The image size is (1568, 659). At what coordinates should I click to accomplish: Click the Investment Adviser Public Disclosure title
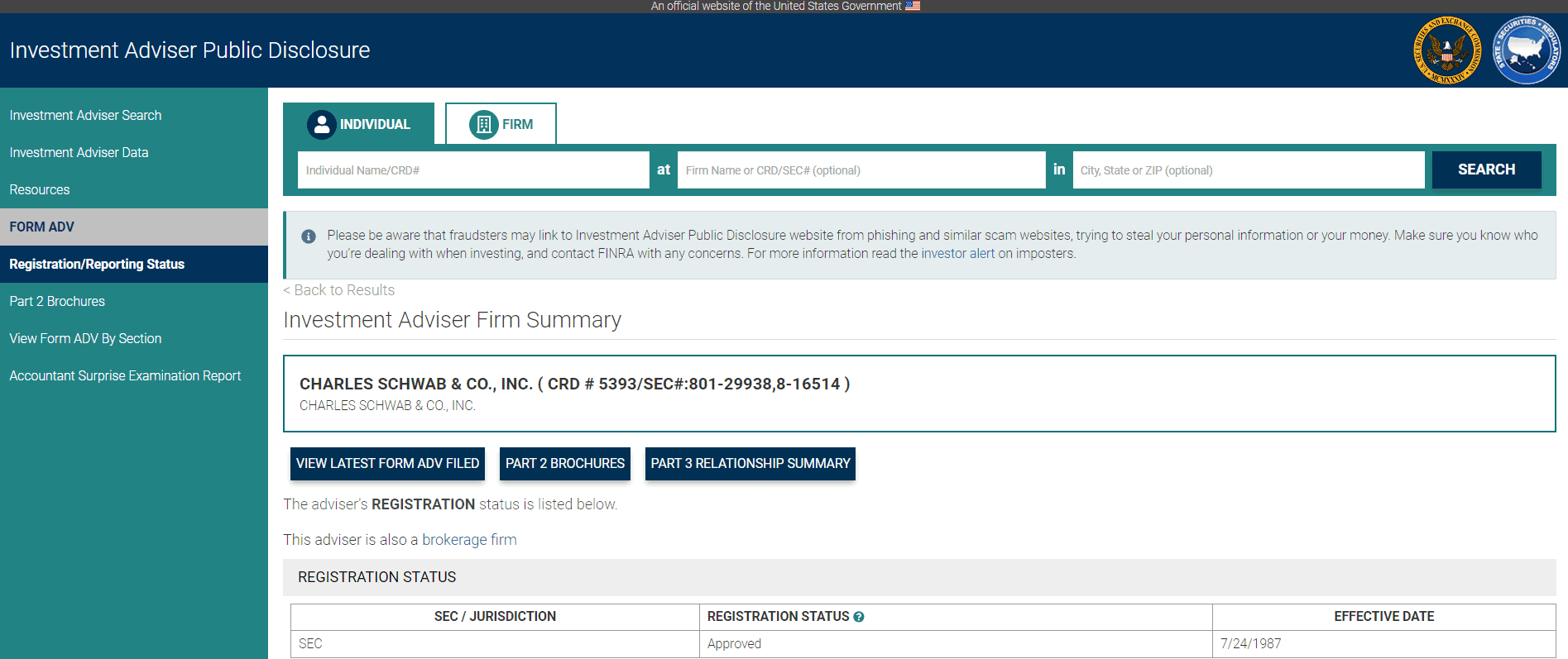click(x=189, y=50)
